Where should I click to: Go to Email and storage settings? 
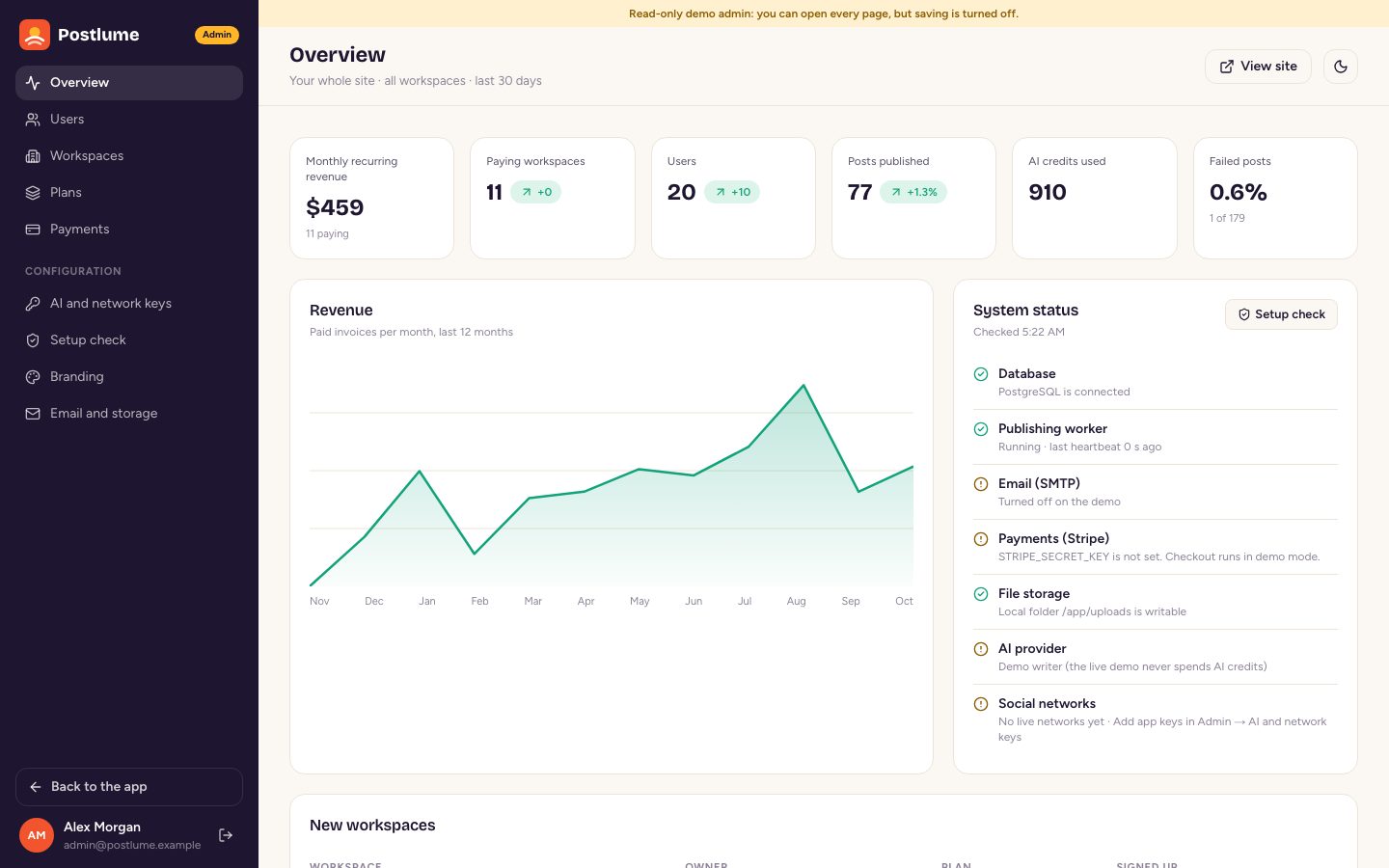[129, 414]
